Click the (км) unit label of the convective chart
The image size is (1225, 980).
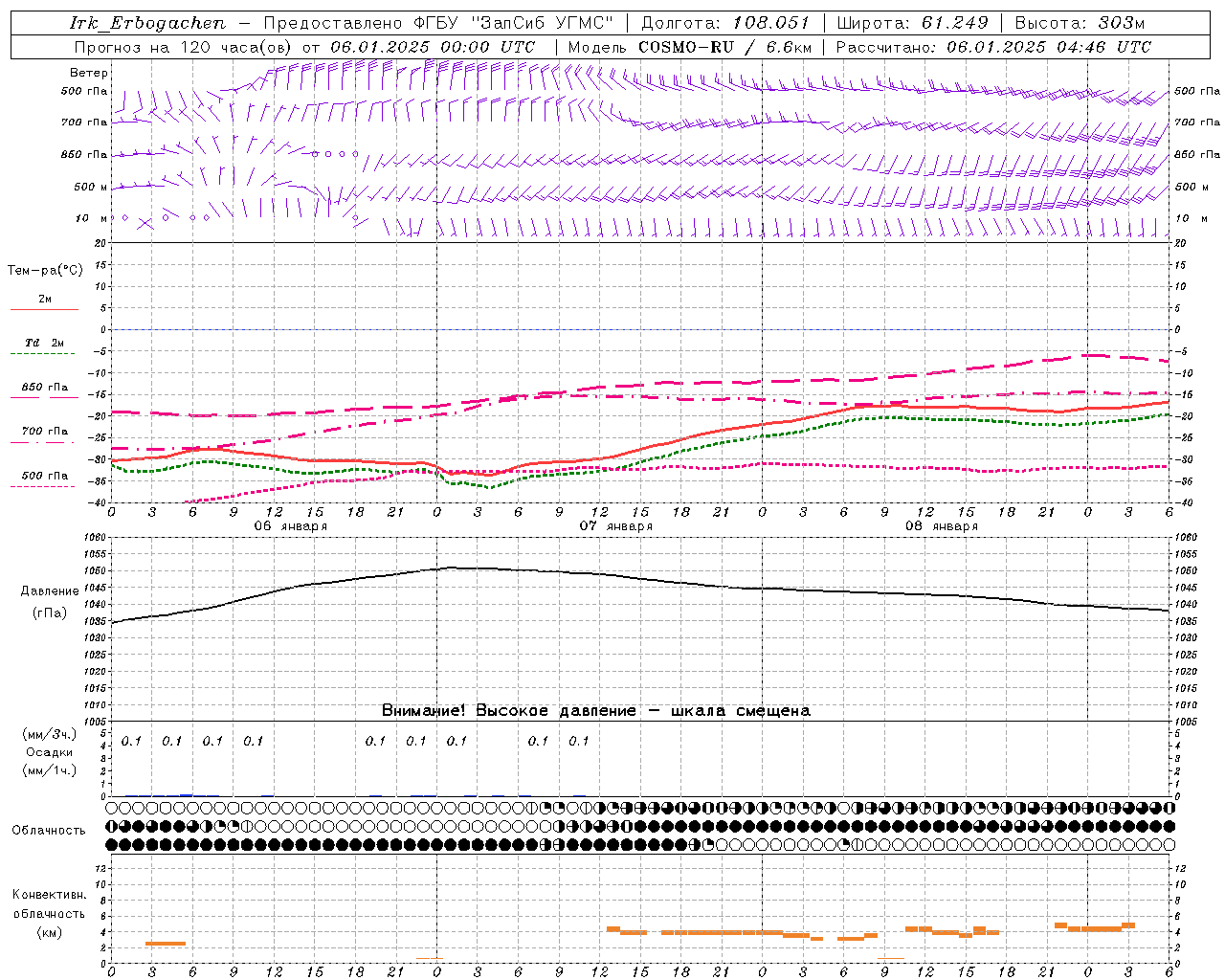coord(49,932)
